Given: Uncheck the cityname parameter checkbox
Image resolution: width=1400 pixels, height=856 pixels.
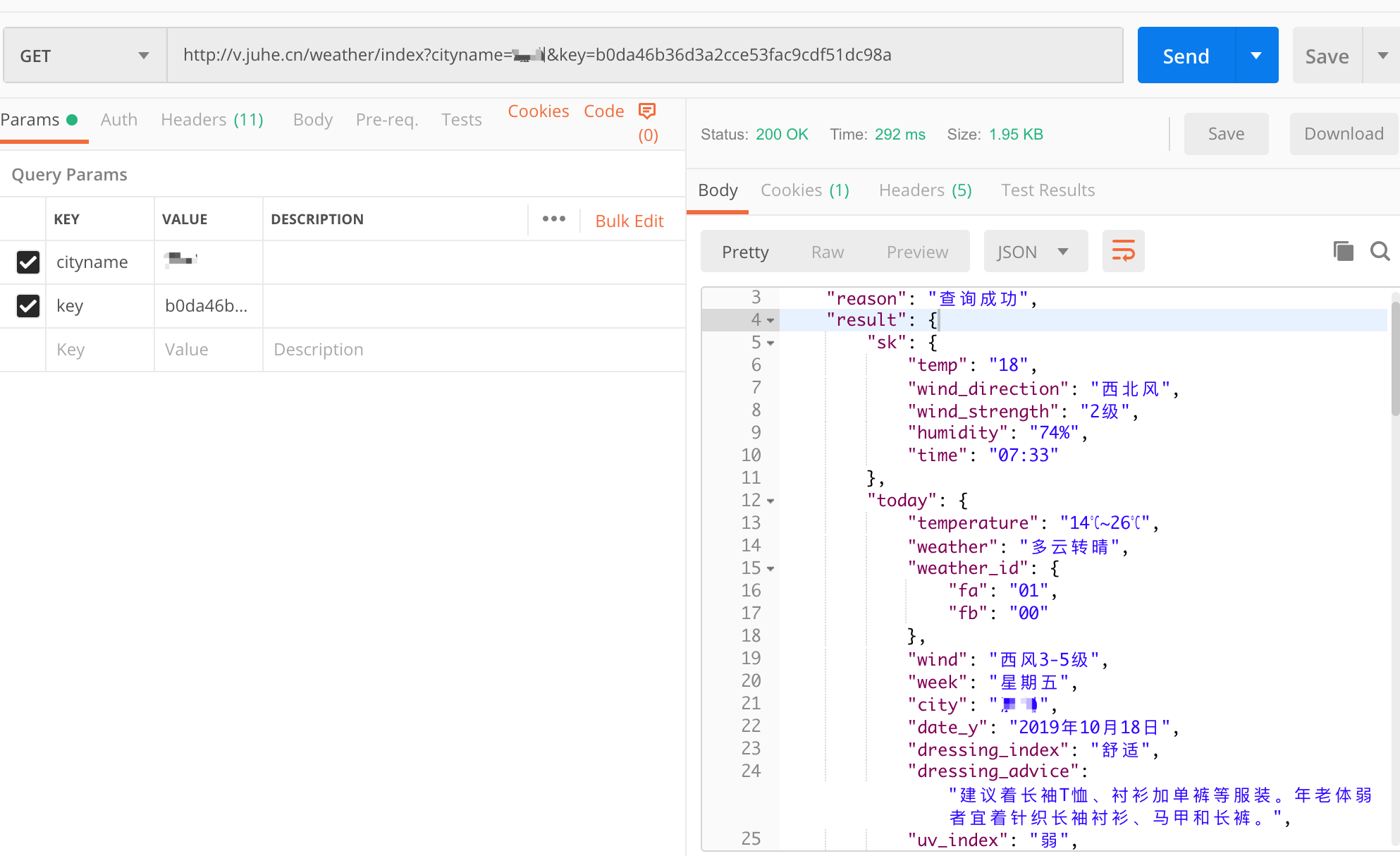Looking at the screenshot, I should click(x=28, y=262).
